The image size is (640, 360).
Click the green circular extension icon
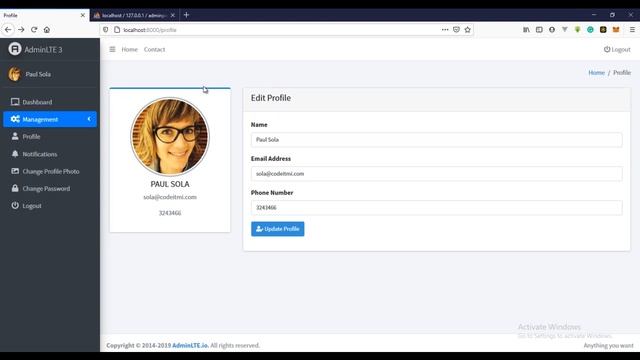click(590, 30)
